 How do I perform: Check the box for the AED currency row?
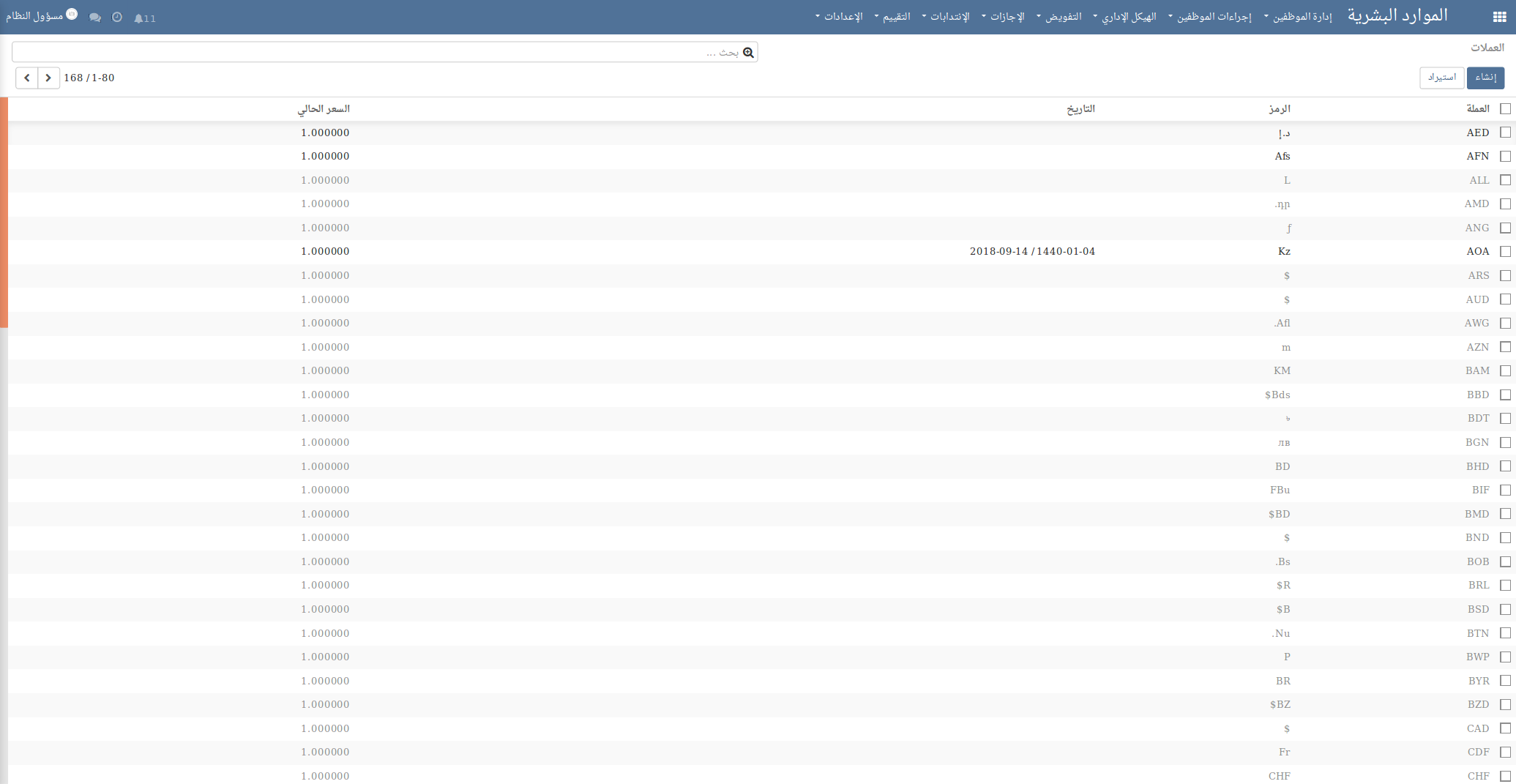point(1505,132)
